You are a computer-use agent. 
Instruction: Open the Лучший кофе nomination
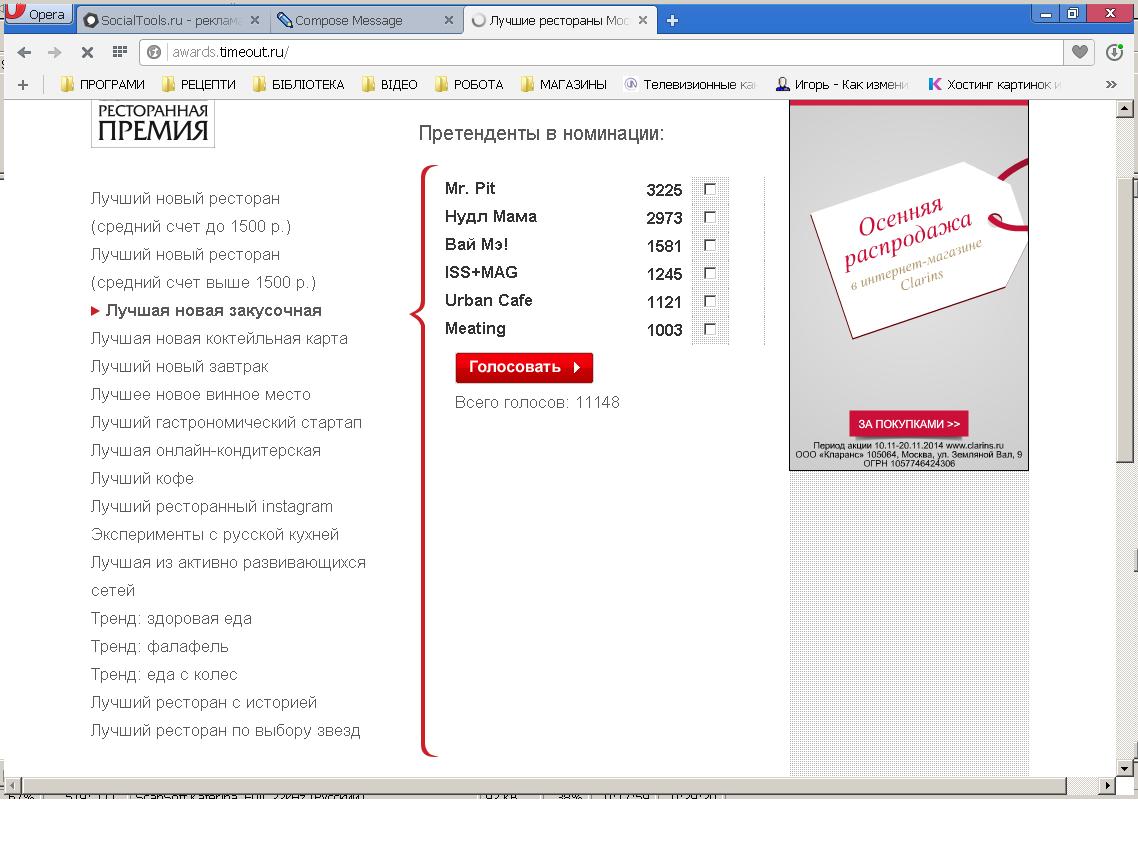[x=142, y=478]
